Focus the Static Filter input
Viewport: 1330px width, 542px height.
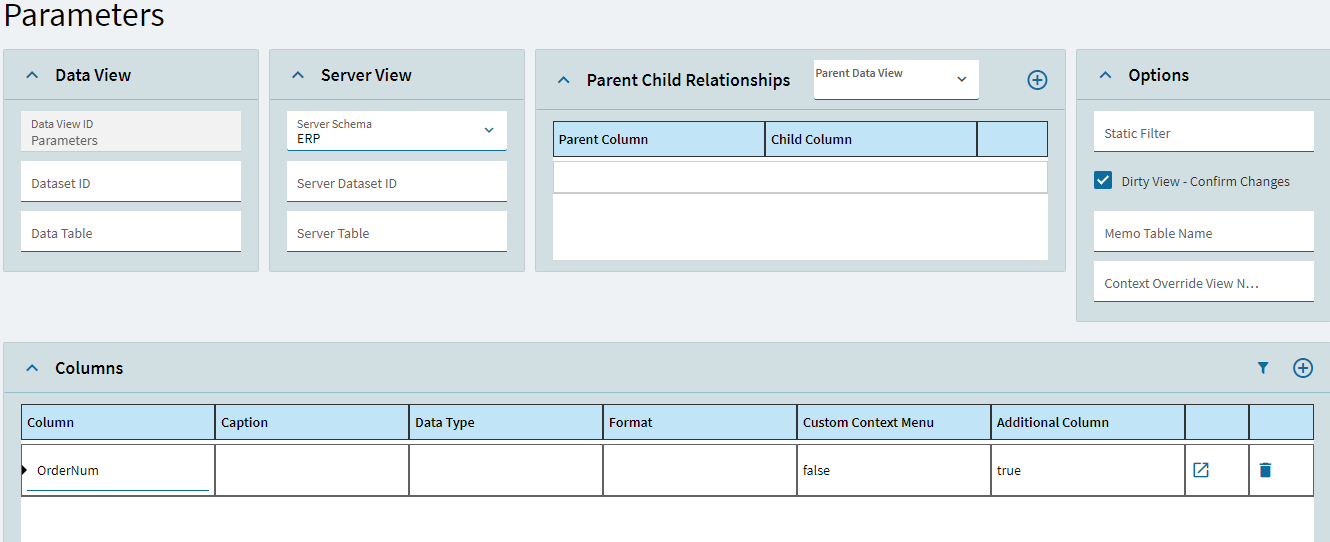(1204, 132)
